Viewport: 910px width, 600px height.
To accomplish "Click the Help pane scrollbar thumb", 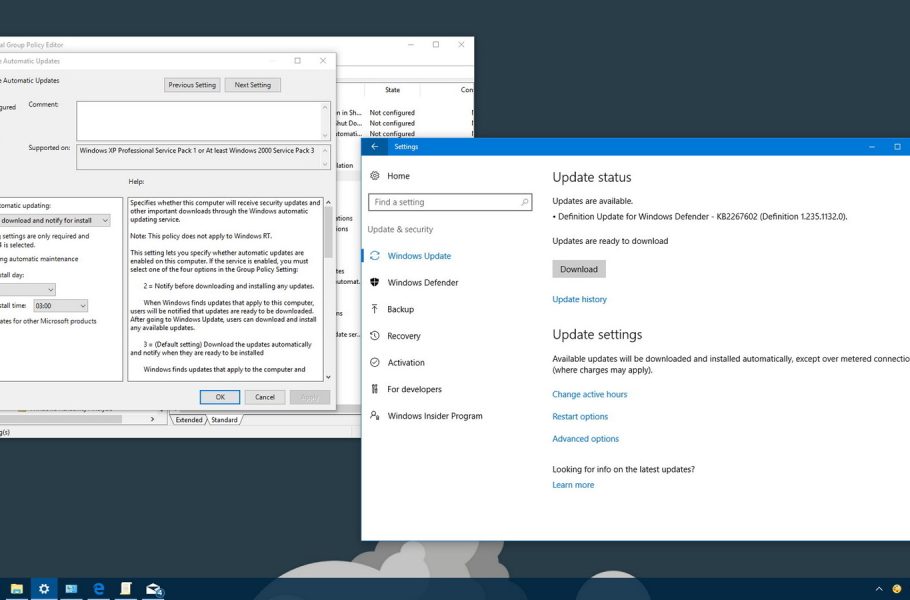I will [328, 232].
